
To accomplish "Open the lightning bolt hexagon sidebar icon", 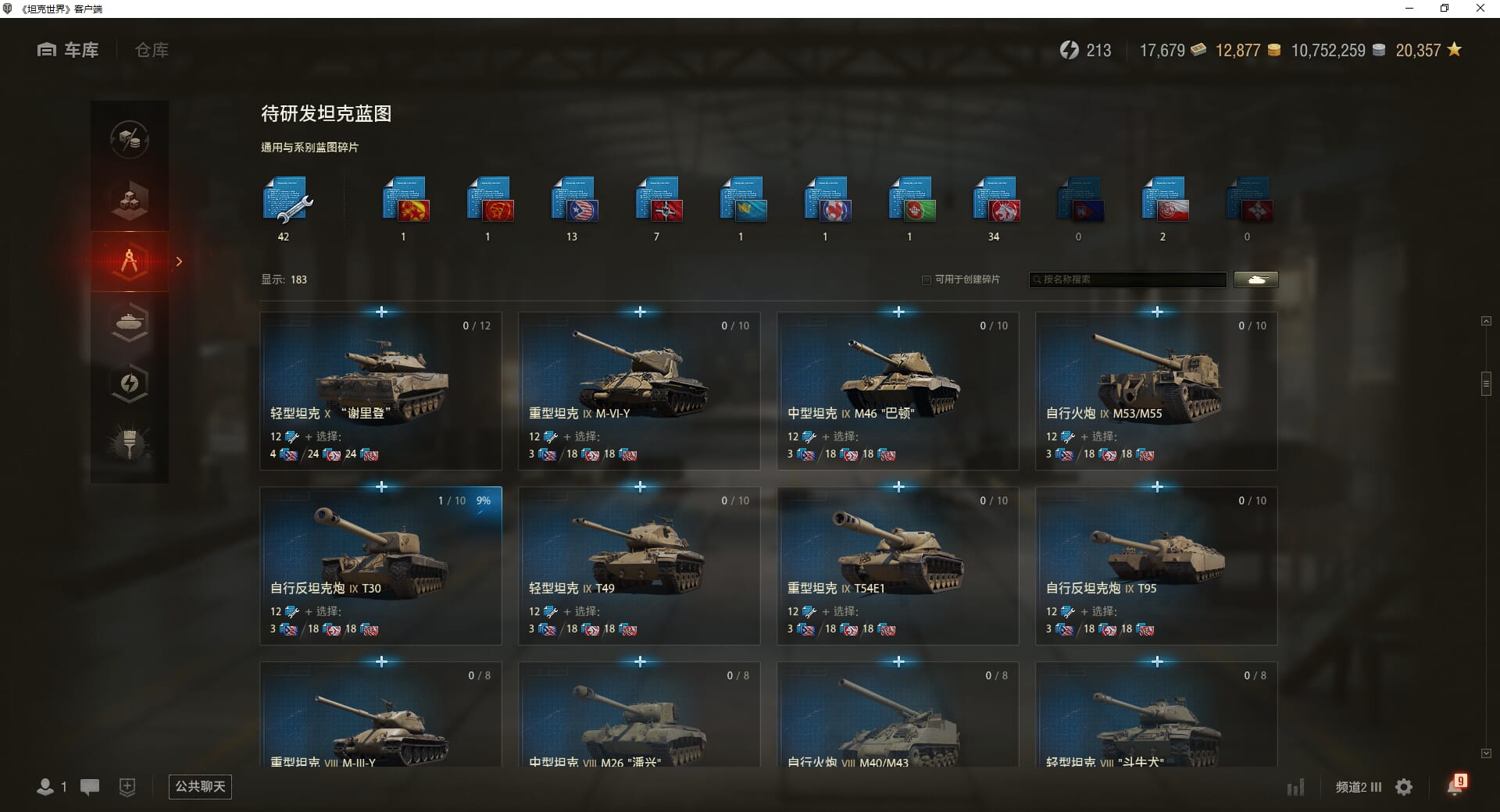I will click(130, 383).
